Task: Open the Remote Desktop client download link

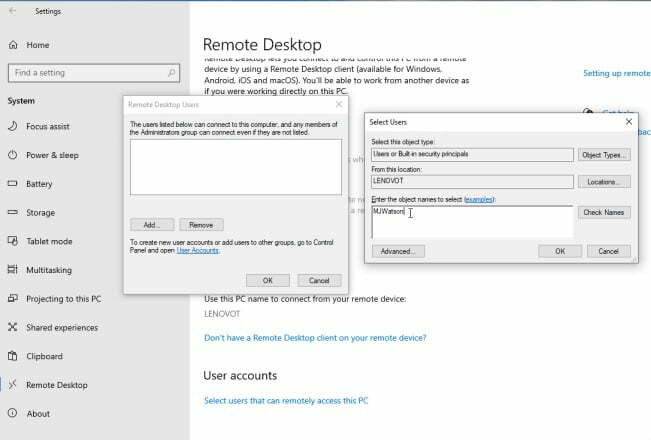Action: pos(315,338)
